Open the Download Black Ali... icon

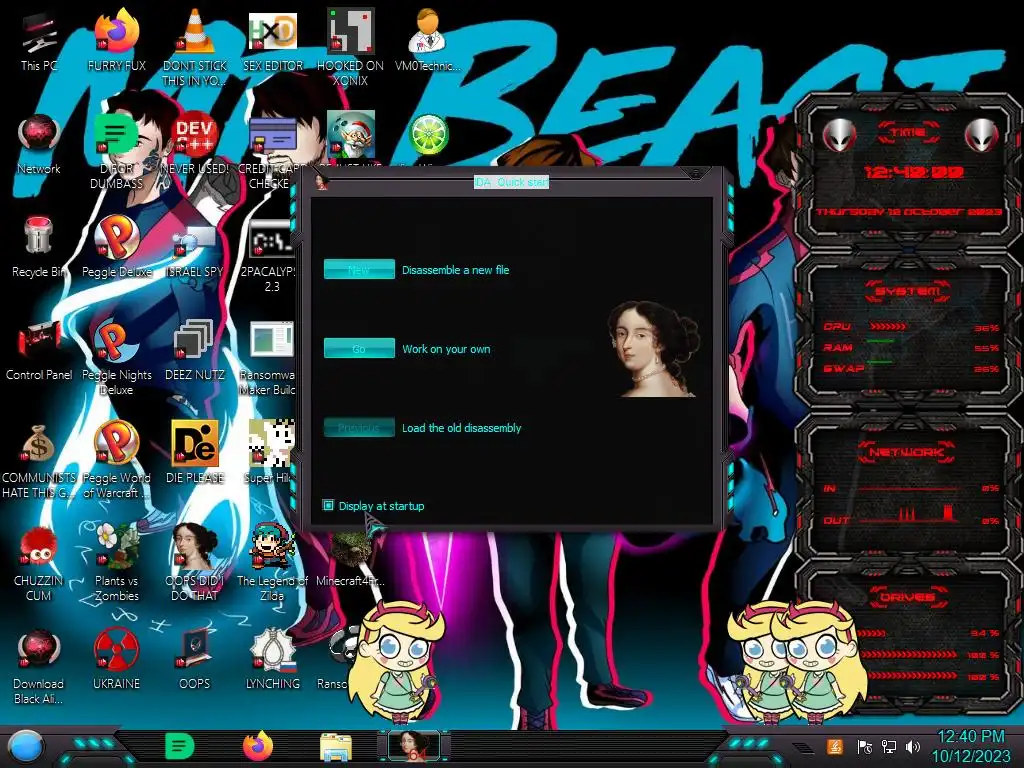point(39,650)
